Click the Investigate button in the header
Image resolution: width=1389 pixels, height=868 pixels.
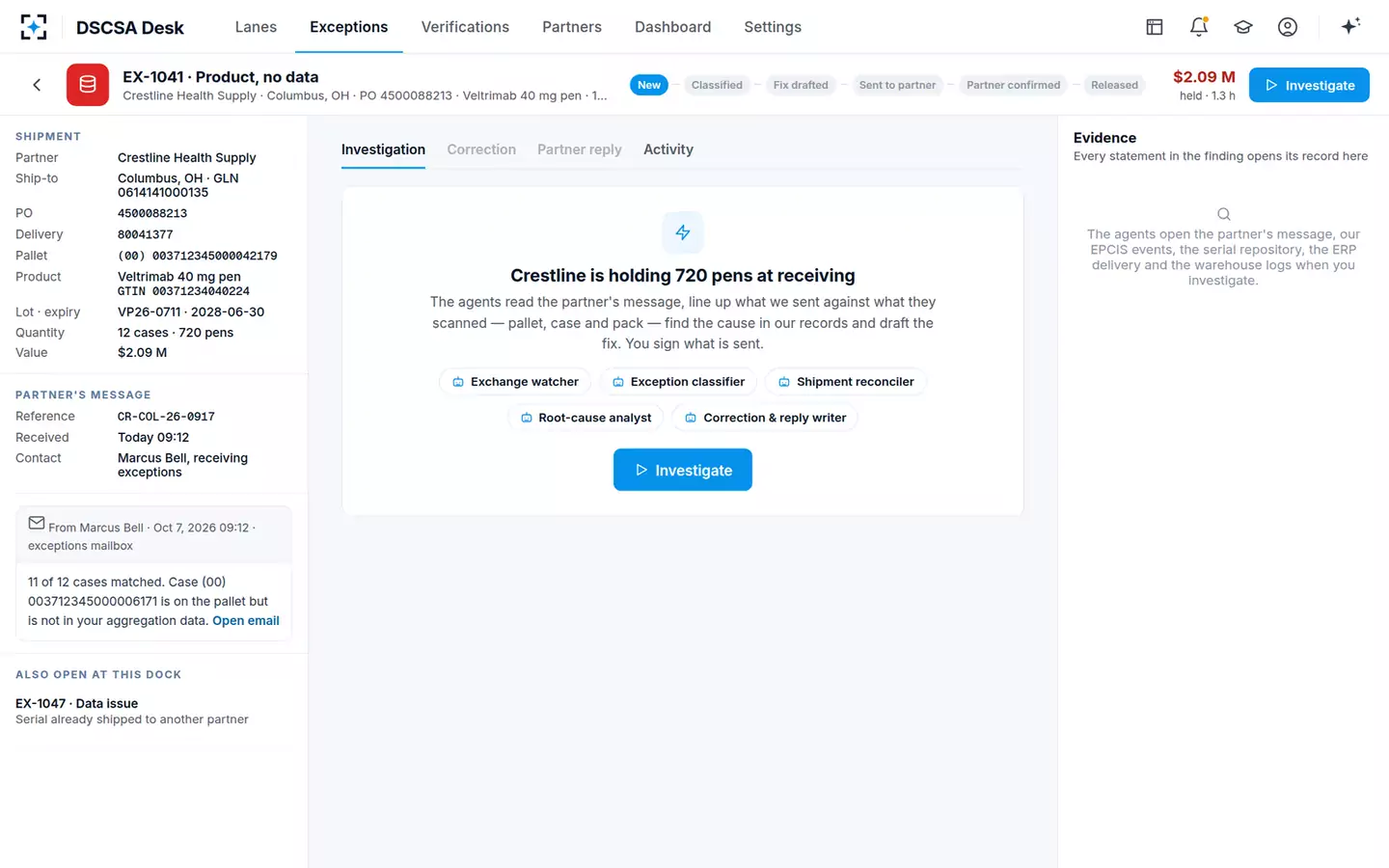tap(1309, 85)
